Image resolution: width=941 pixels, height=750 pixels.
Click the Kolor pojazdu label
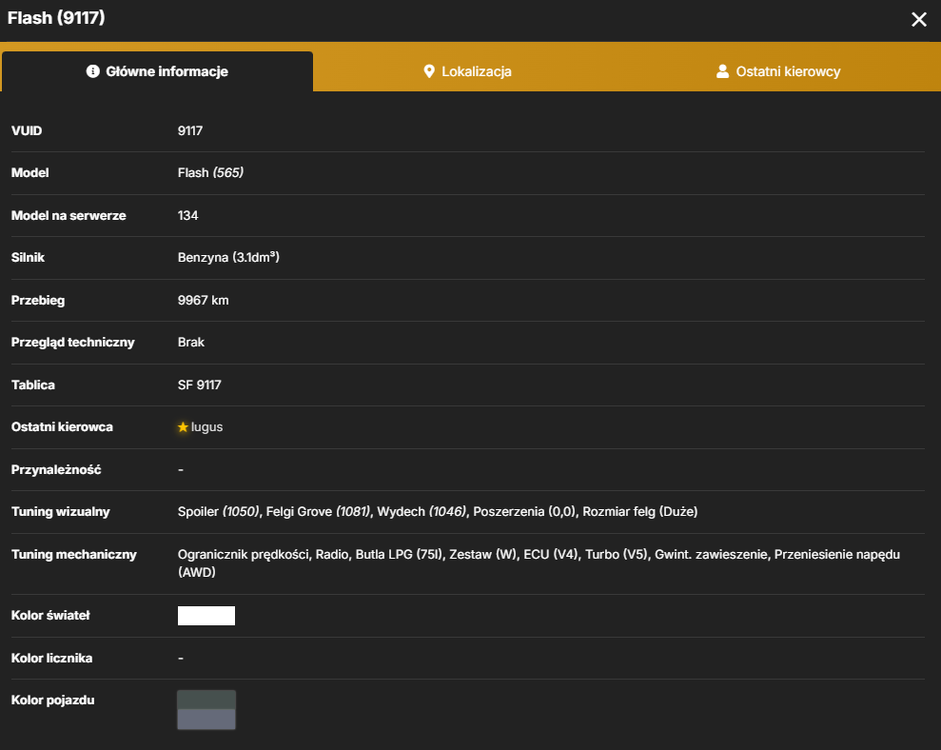pyautogui.click(x=53, y=700)
